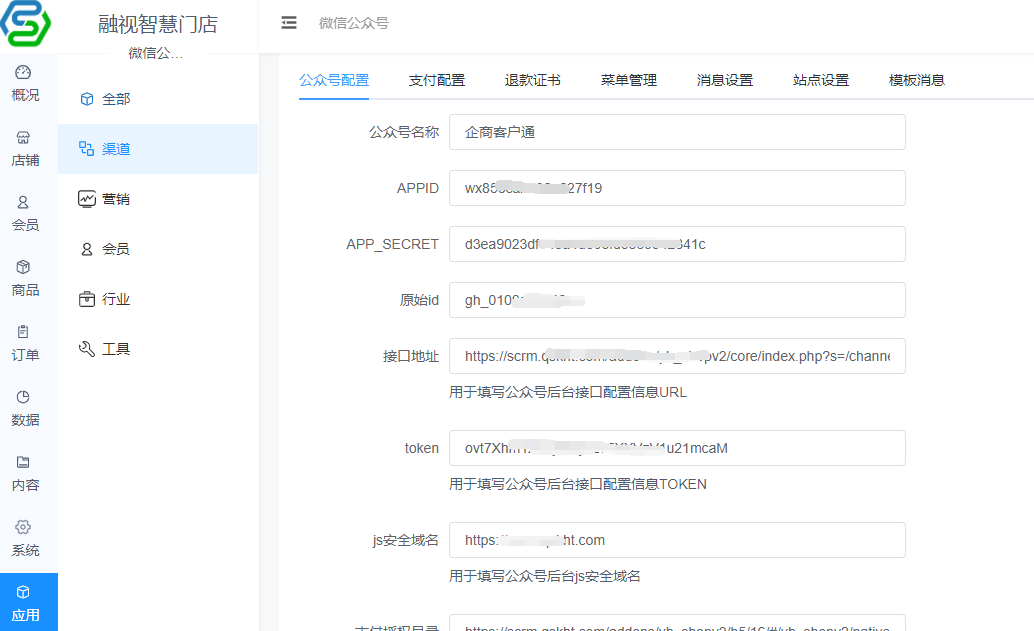Screen dimensions: 1034x631
Task: Switch to 公众号配置 tab
Action: tap(334, 80)
